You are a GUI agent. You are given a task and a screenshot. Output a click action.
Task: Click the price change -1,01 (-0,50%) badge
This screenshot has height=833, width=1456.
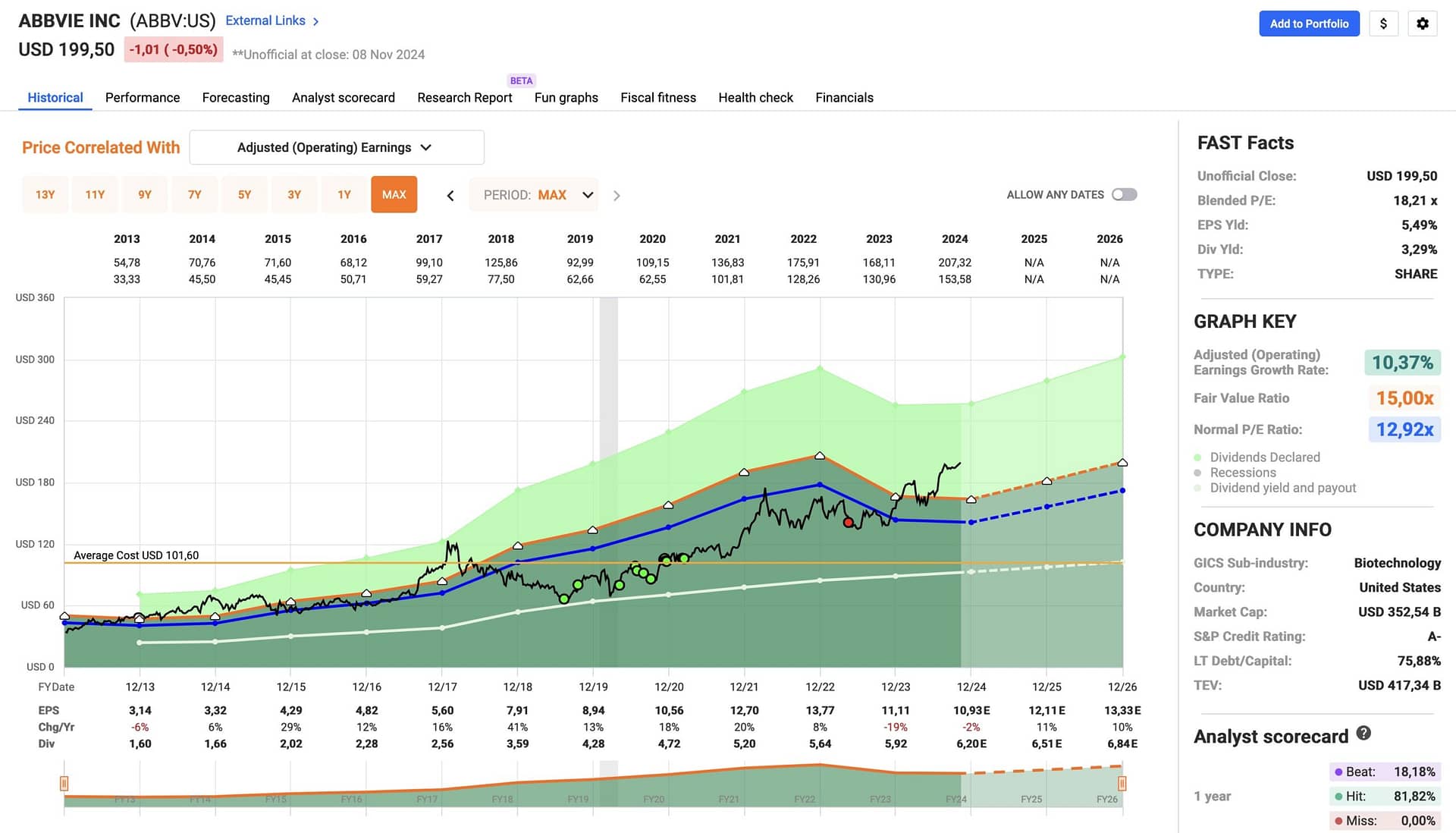tap(174, 49)
